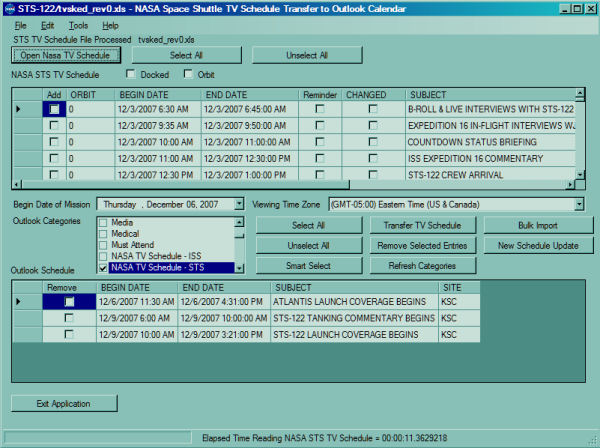
Task: Click the 'ATLANTIS LAUNCH COVERAGE BEGINS' cell
Action: click(354, 302)
